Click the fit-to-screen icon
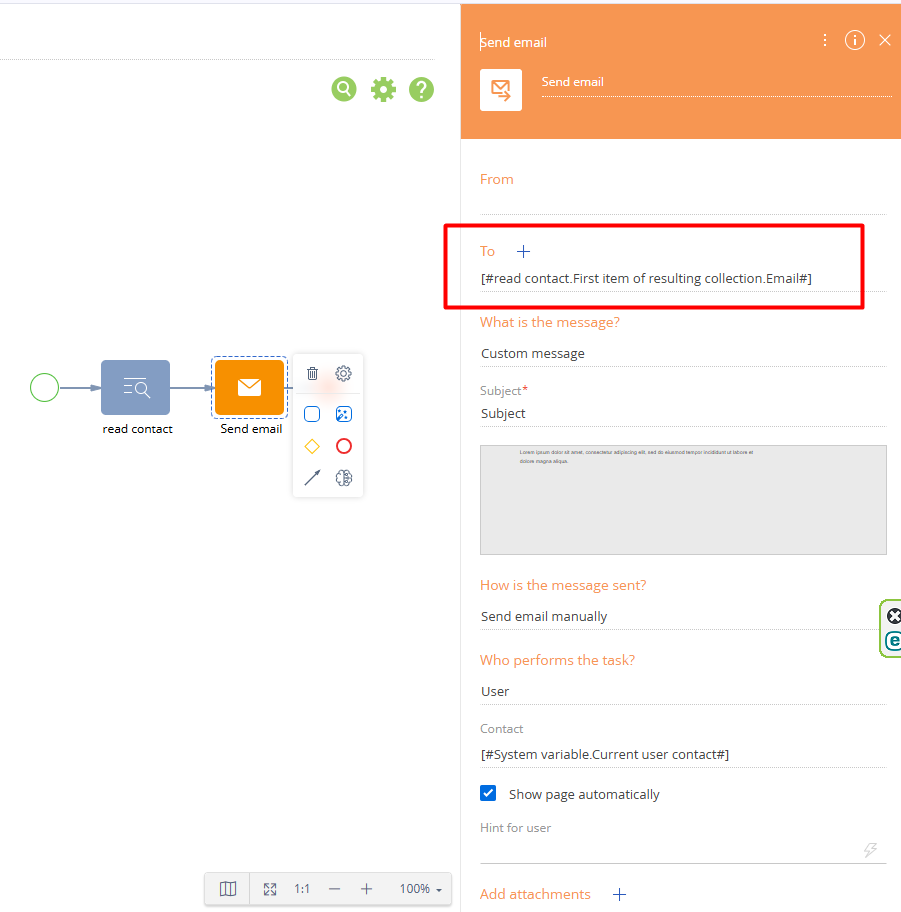Image resolution: width=901 pixels, height=912 pixels. [269, 888]
